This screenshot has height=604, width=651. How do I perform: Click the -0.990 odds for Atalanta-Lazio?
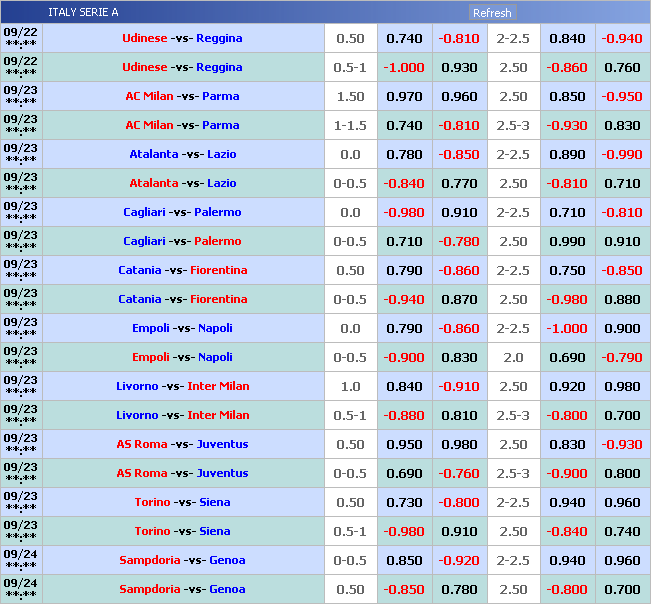click(x=621, y=155)
